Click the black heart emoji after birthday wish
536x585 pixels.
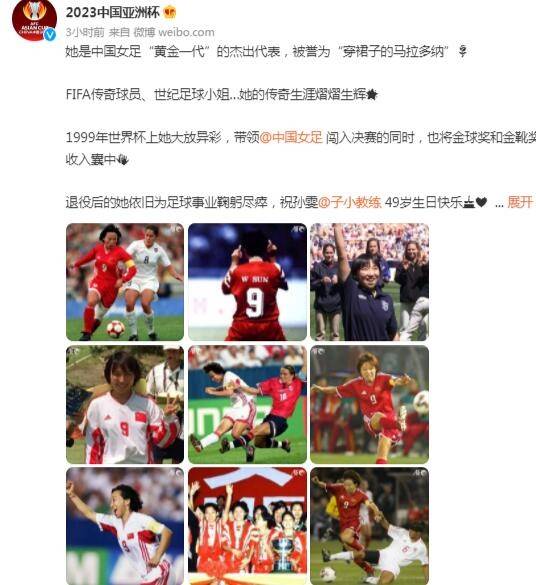point(482,202)
